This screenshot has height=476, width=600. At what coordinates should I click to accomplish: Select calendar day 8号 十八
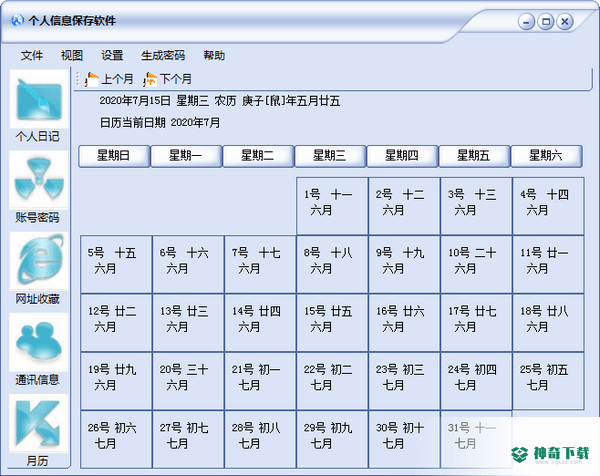(333, 264)
